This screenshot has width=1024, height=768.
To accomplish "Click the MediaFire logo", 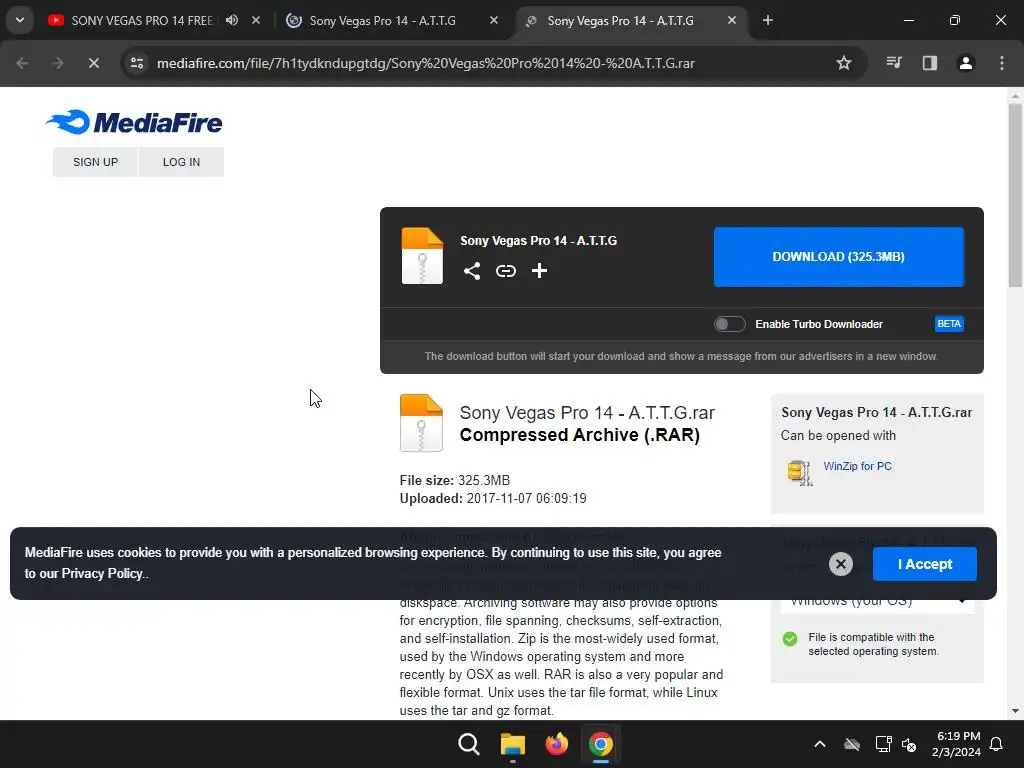I will (134, 122).
